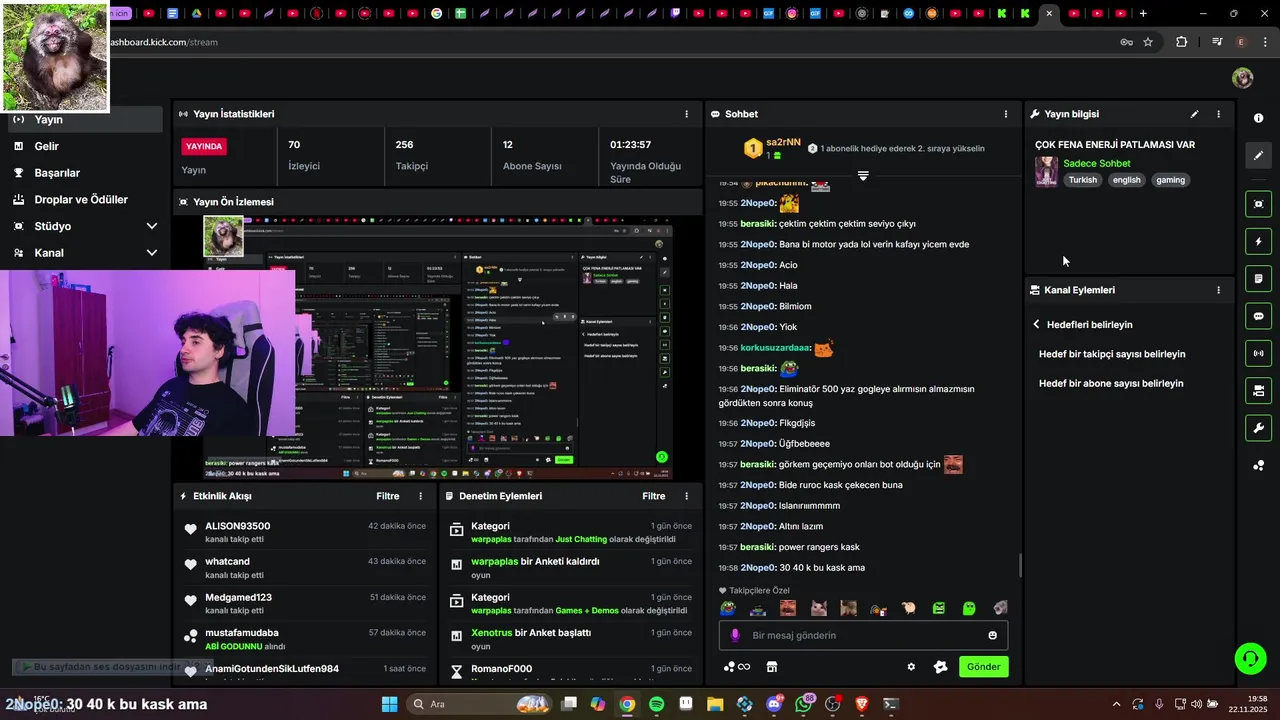Open browser extensions puzzle icon
The height and width of the screenshot is (720, 1280).
coord(1182,42)
